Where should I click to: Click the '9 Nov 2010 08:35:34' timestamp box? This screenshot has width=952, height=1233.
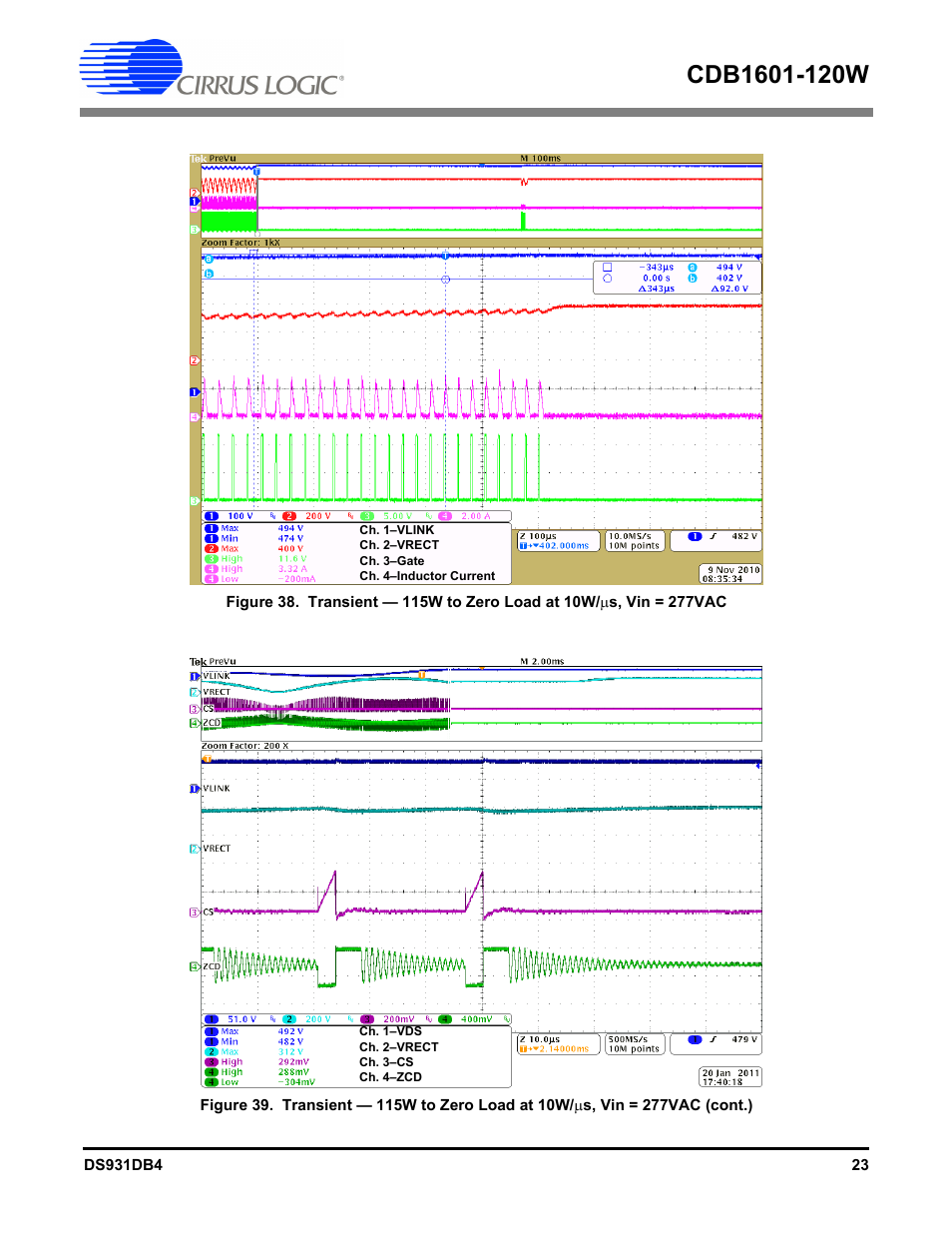[730, 574]
